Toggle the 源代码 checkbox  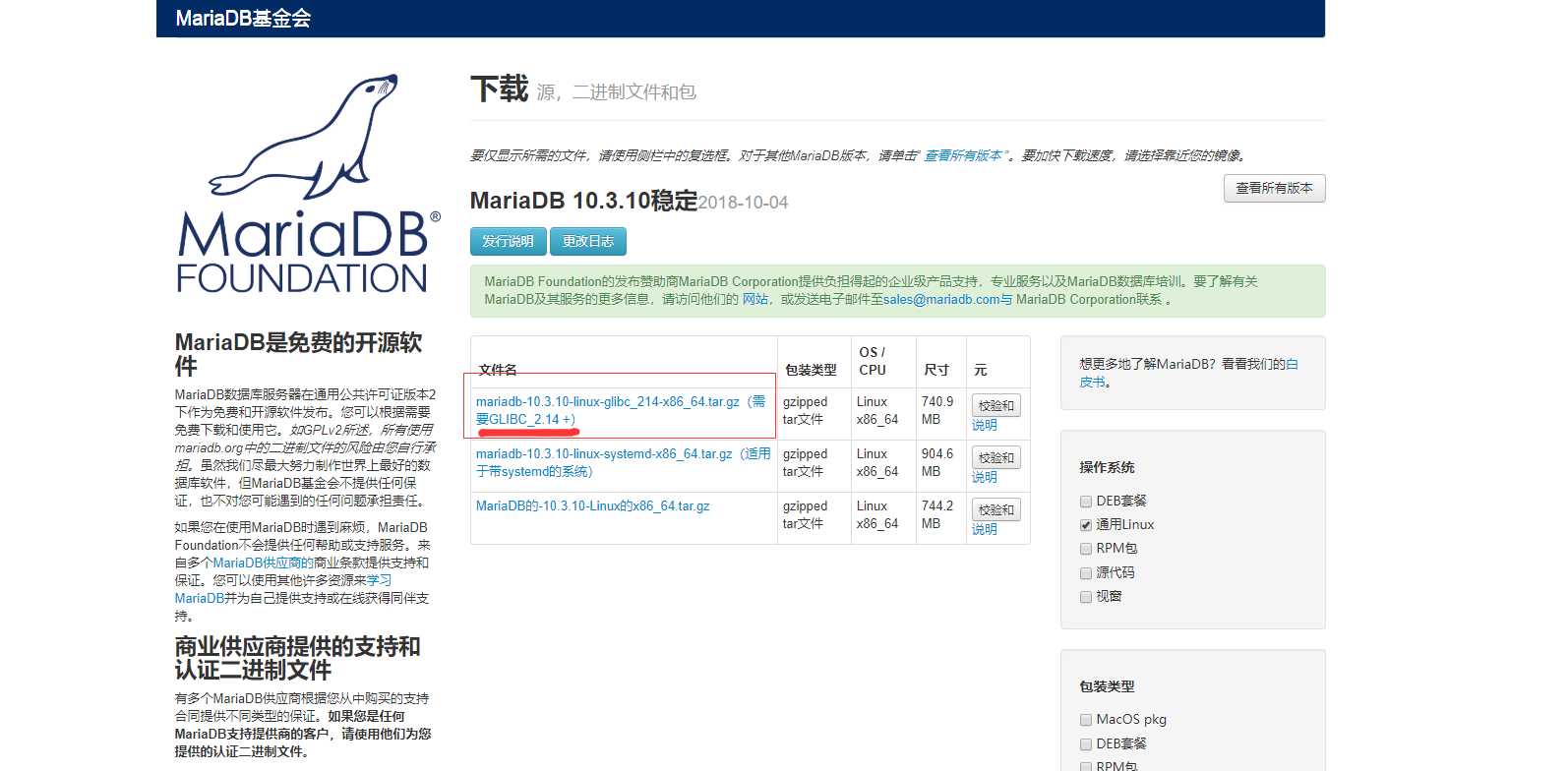[x=1086, y=572]
